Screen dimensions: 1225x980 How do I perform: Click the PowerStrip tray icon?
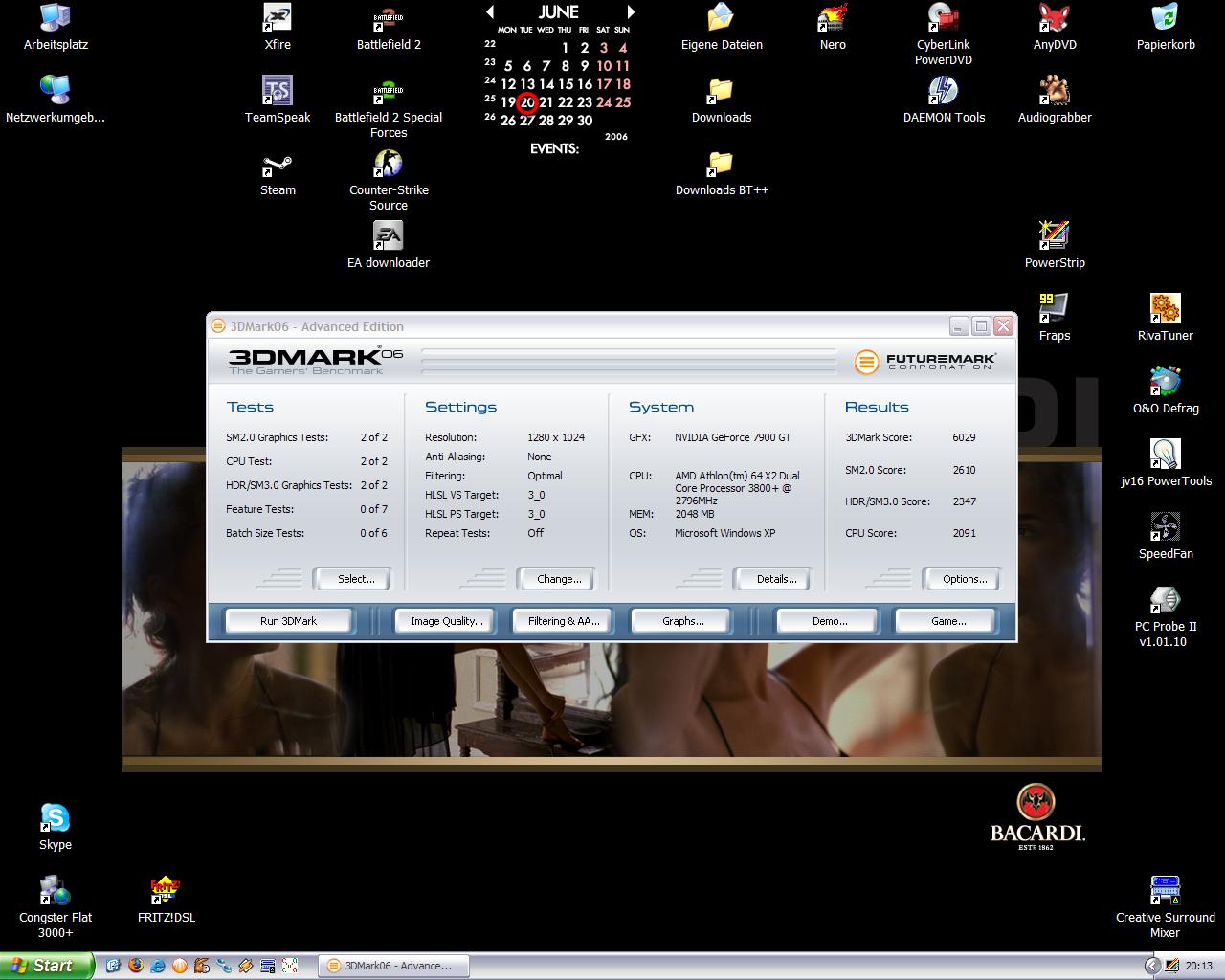click(x=1170, y=966)
